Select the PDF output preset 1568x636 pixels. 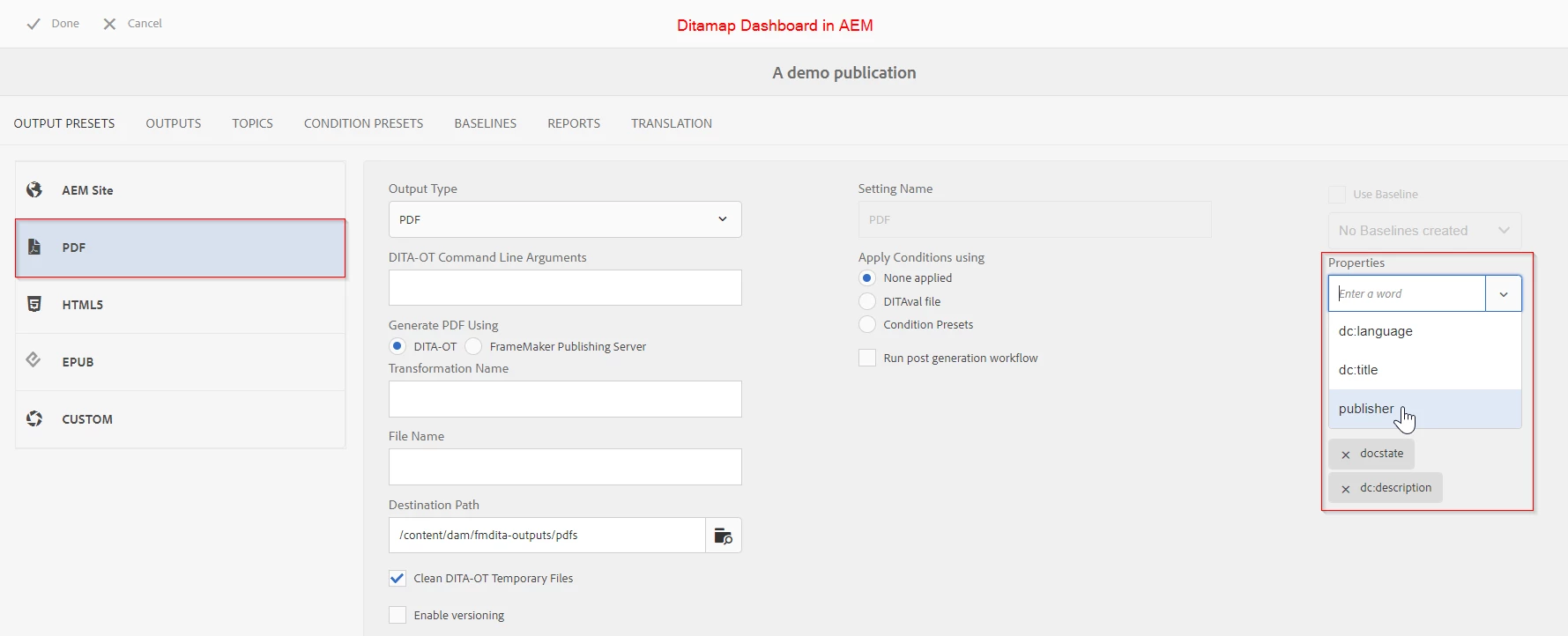pyautogui.click(x=180, y=248)
